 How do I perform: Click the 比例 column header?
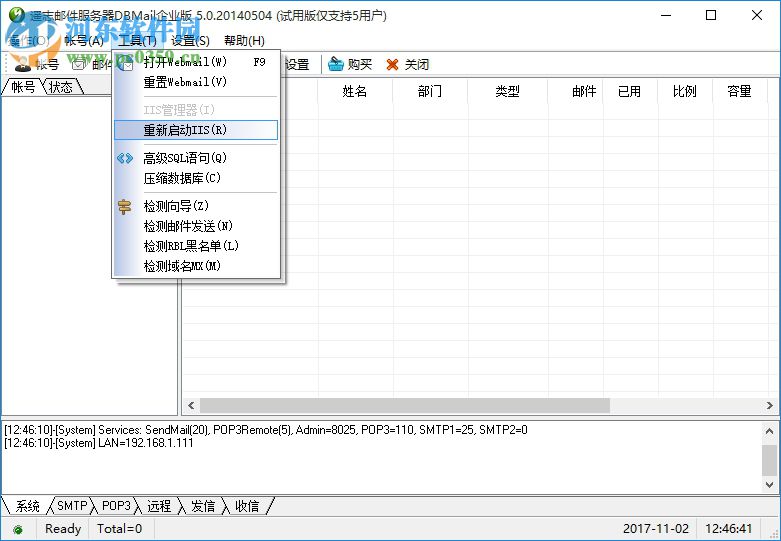click(685, 92)
